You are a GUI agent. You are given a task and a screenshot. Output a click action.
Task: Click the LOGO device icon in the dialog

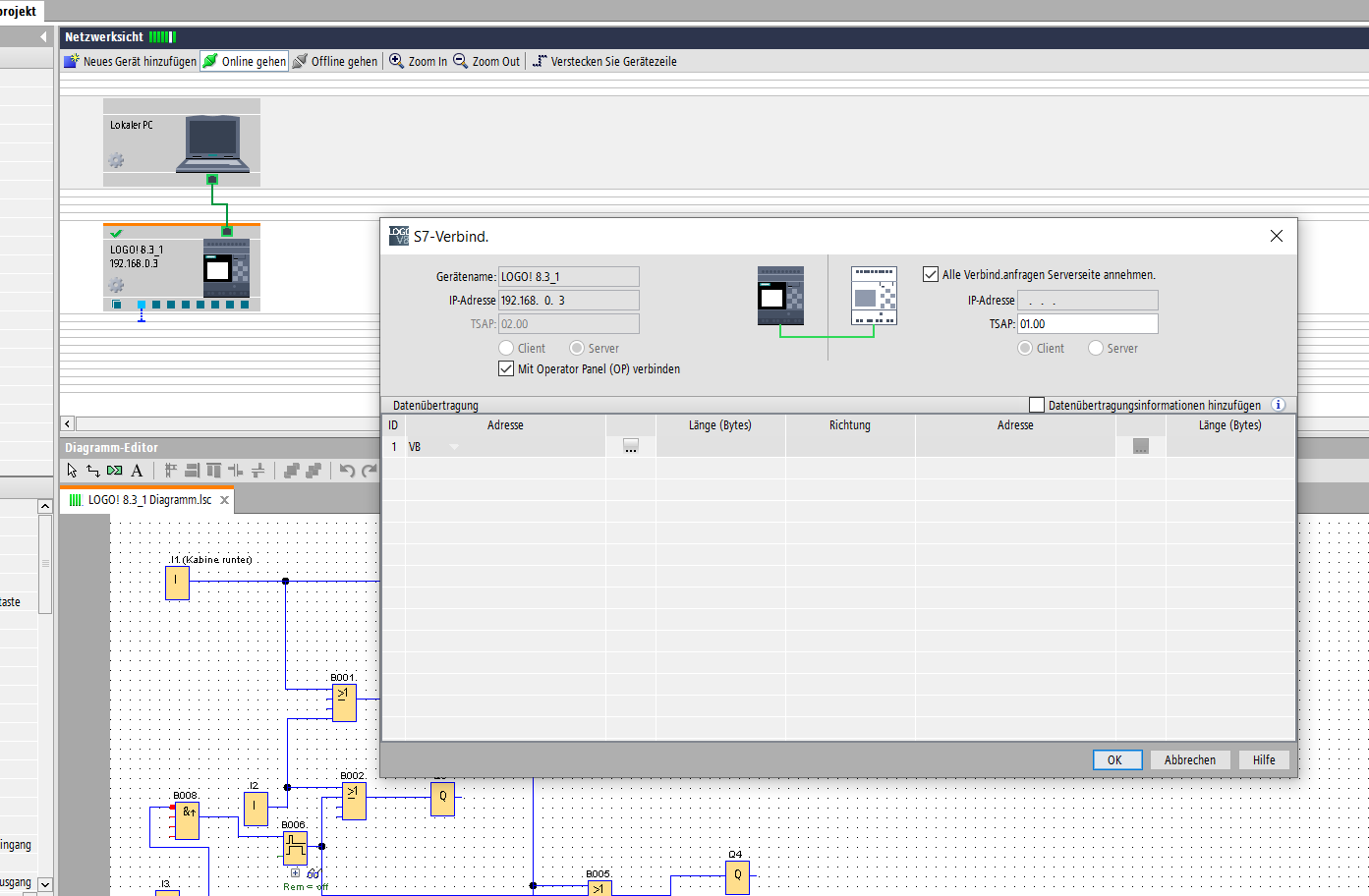tap(781, 296)
